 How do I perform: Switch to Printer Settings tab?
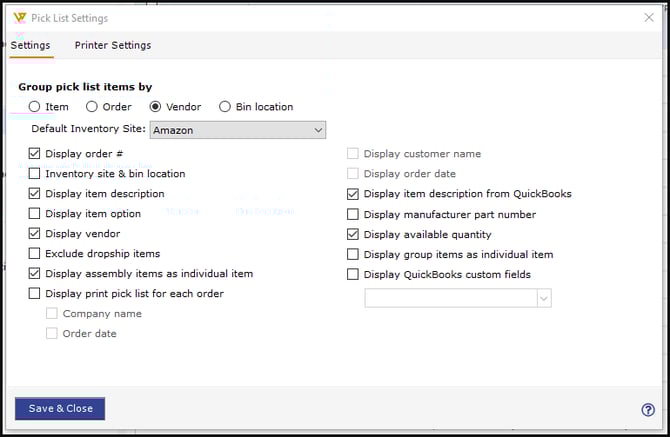(113, 45)
